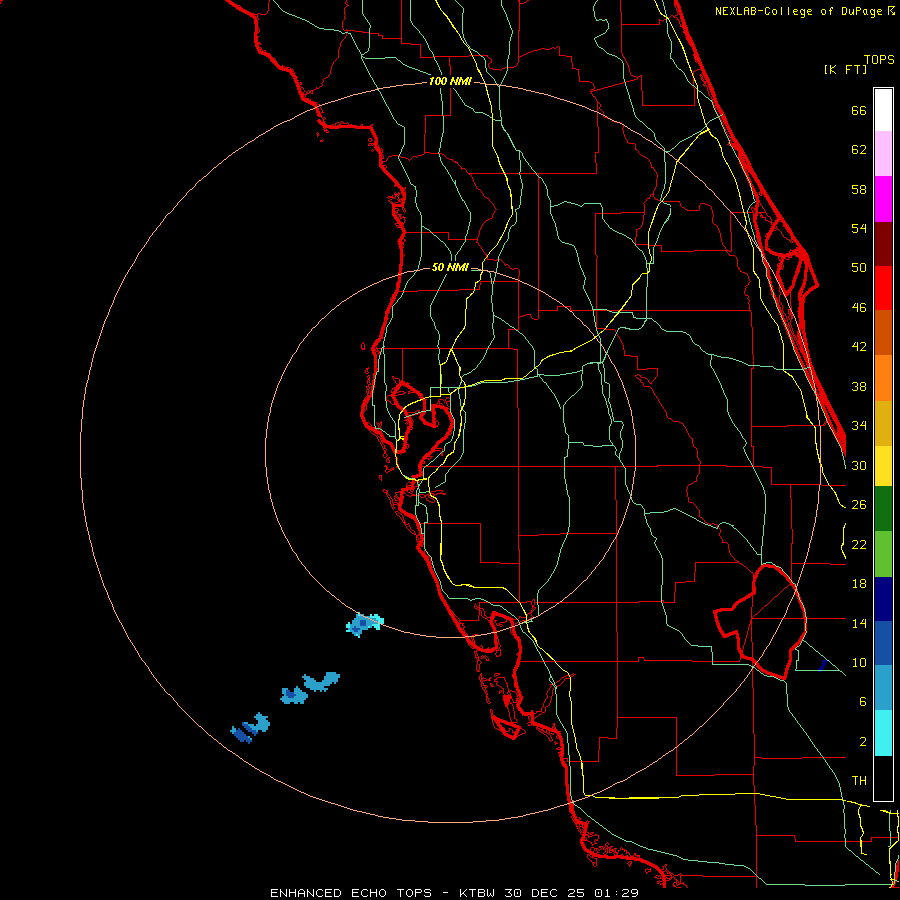Click the gold legend swatch below orange
This screenshot has width=900, height=900.
pyautogui.click(x=883, y=423)
